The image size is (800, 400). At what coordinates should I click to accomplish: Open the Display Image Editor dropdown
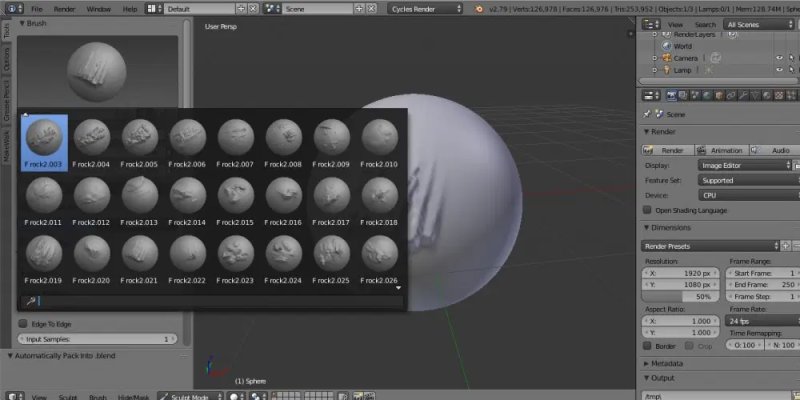(744, 165)
